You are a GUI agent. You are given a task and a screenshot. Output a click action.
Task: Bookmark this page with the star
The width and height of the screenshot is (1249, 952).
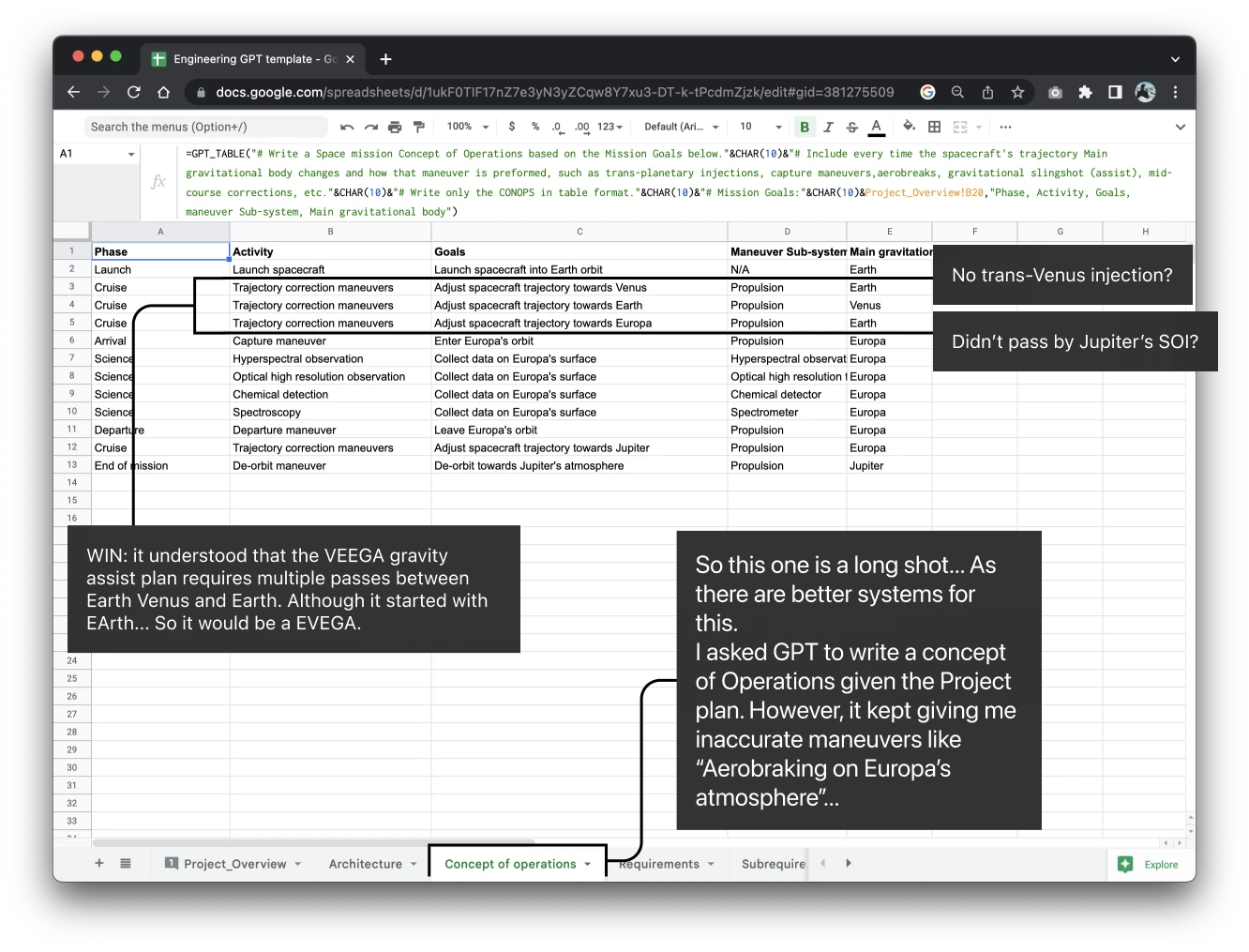point(1017,92)
